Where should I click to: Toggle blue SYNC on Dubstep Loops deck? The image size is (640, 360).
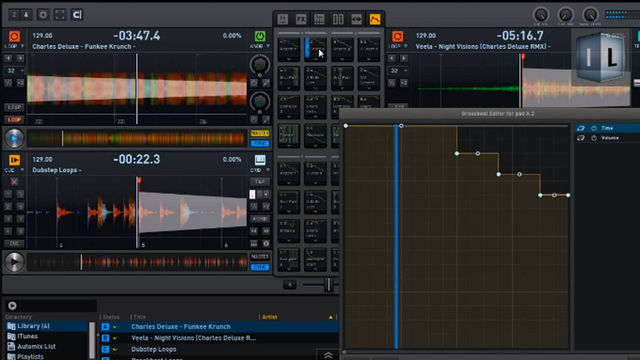[260, 267]
